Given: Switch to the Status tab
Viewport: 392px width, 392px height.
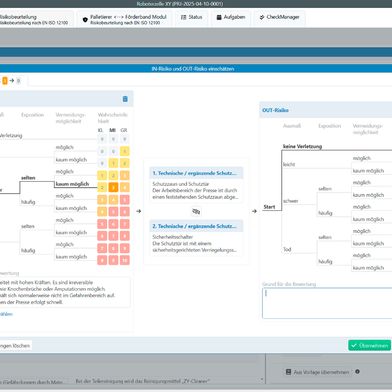Looking at the screenshot, I should 191,17.
